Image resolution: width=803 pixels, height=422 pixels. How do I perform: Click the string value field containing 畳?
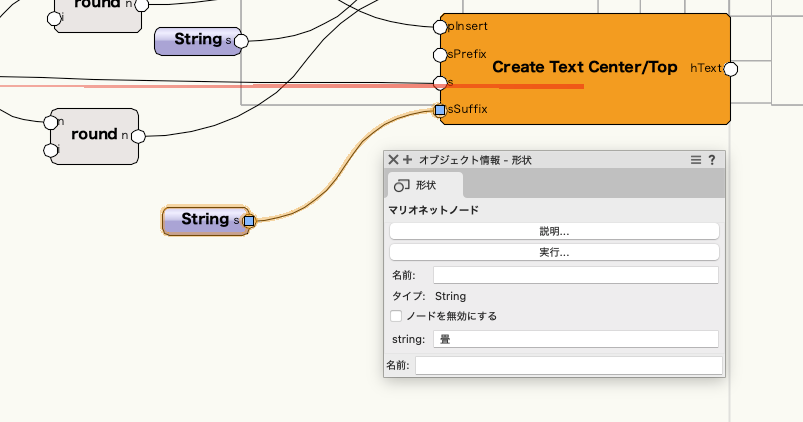point(576,339)
